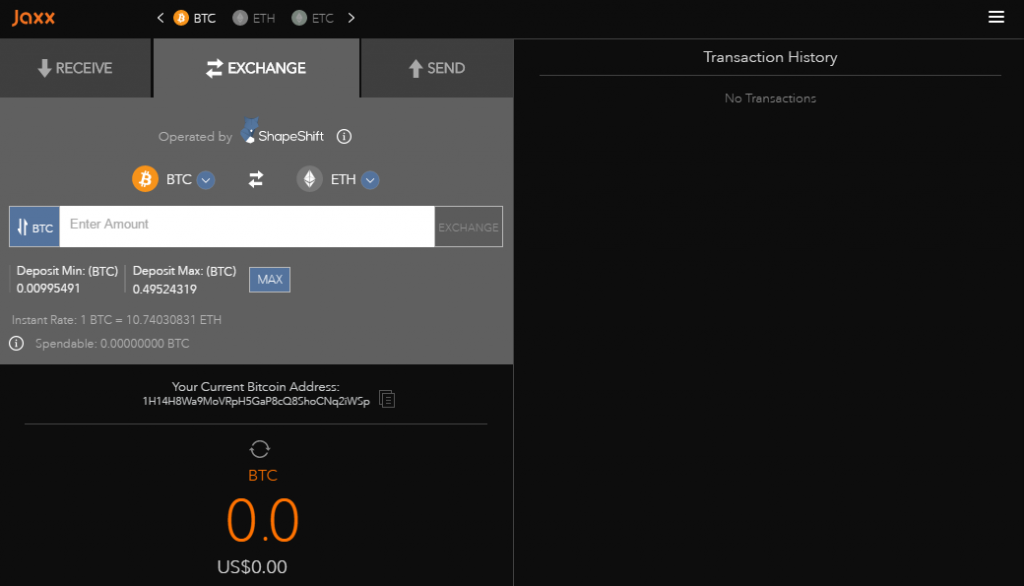
Task: Click the current Bitcoin address string
Action: [256, 401]
